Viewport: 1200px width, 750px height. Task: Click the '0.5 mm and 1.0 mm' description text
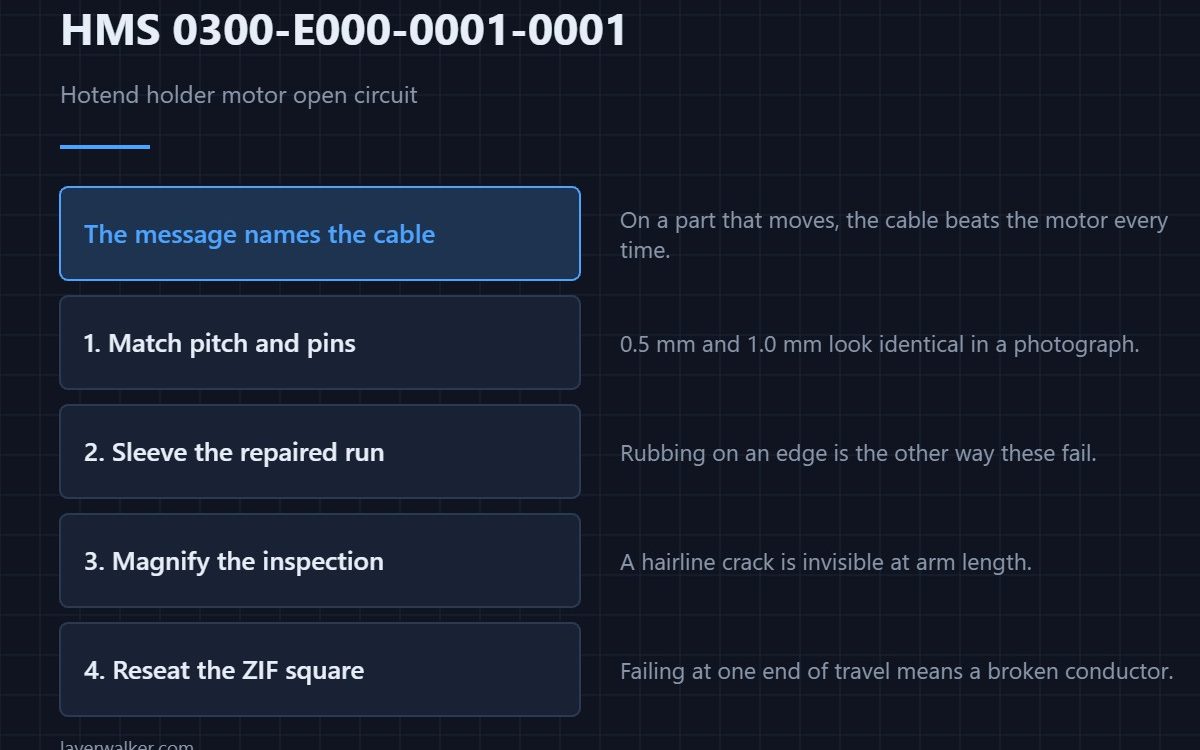[880, 344]
